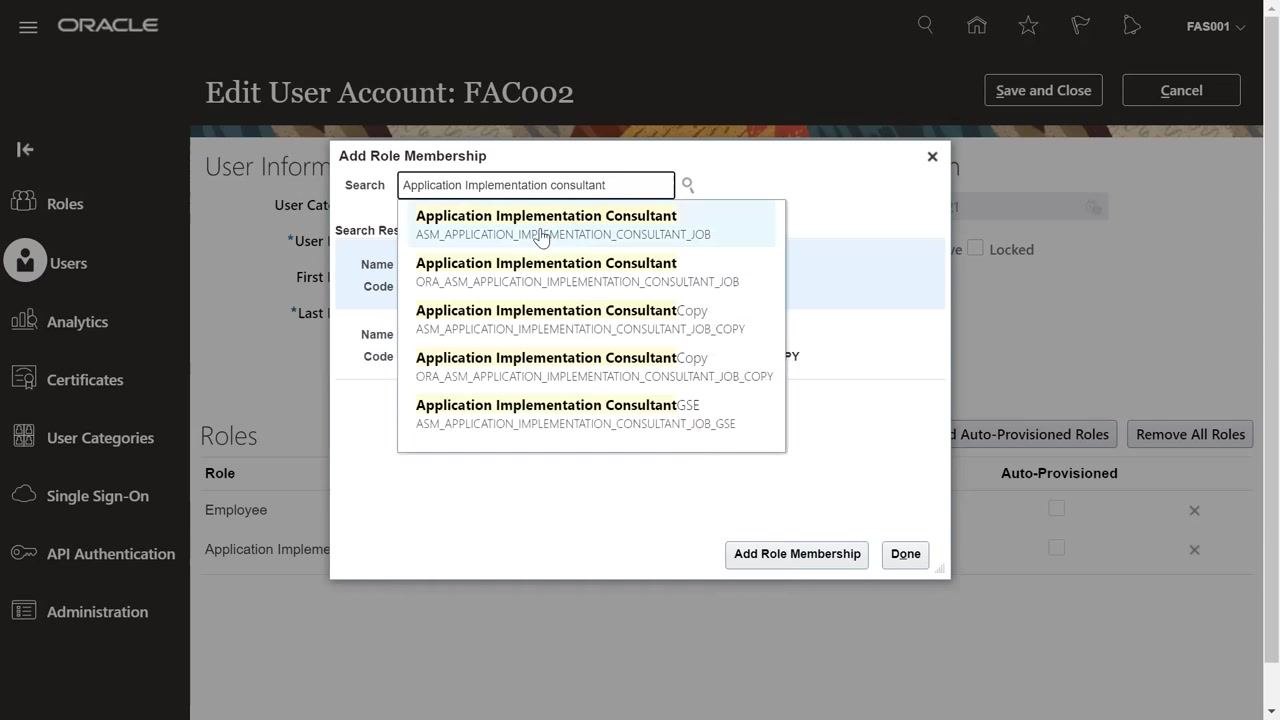Open the Roles icon in sidebar

(x=24, y=202)
